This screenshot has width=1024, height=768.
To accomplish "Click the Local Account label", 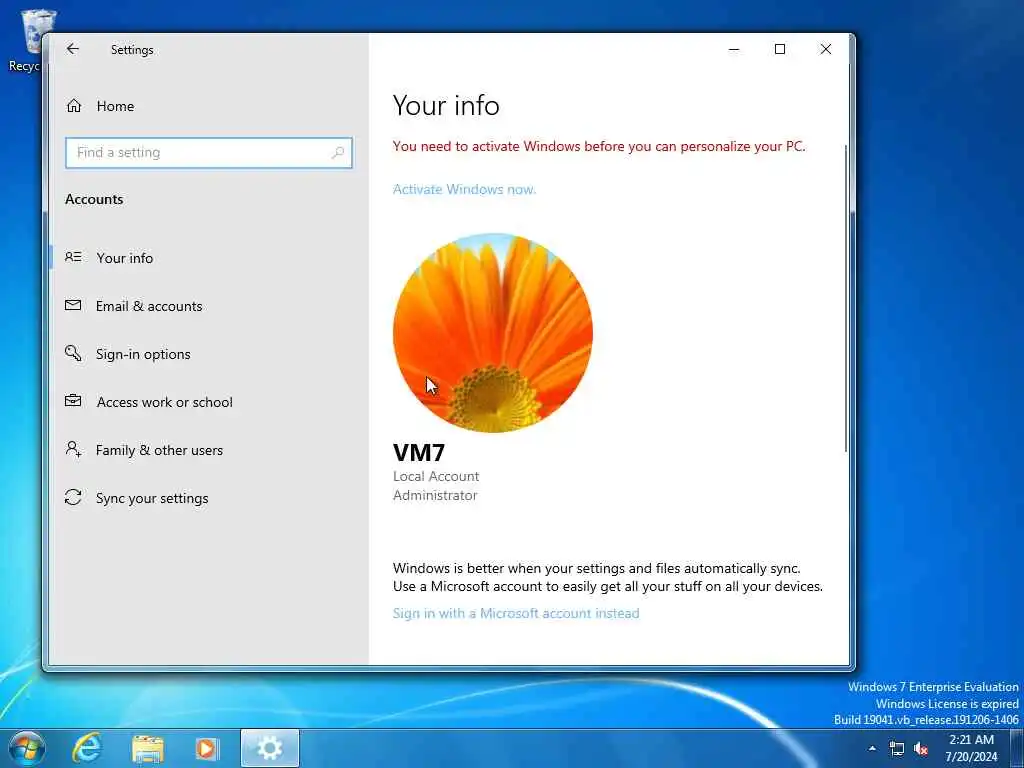I will point(436,476).
